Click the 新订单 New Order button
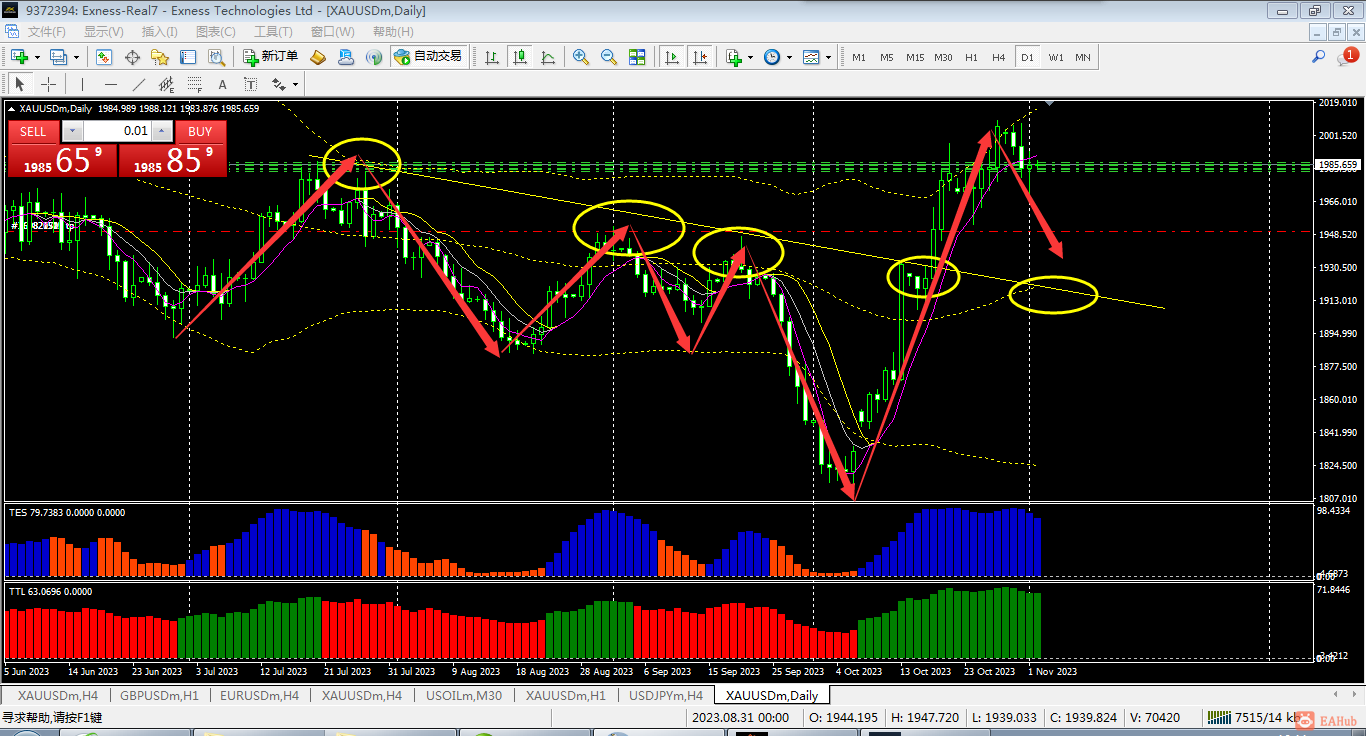The width and height of the screenshot is (1366, 736). click(x=270, y=57)
